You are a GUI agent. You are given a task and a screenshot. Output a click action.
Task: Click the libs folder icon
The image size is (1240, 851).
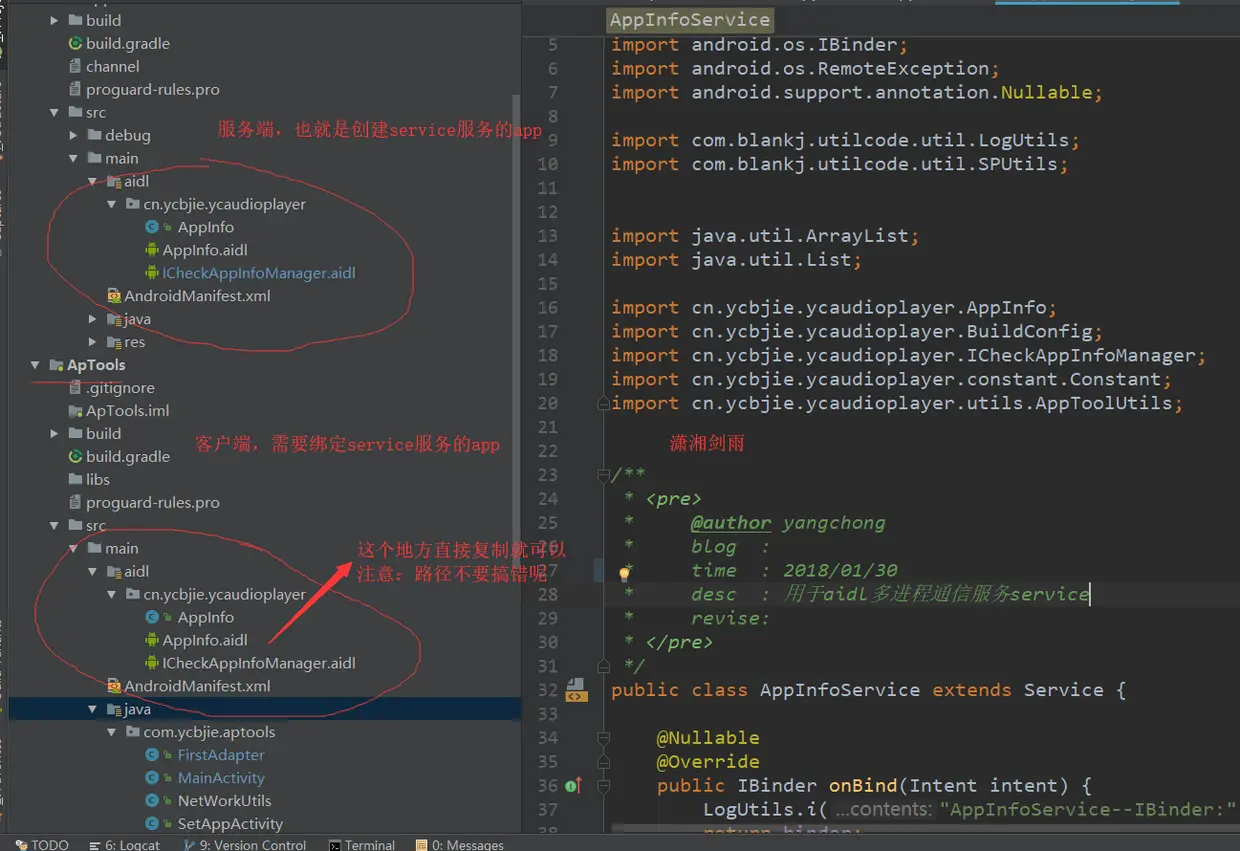(x=75, y=479)
